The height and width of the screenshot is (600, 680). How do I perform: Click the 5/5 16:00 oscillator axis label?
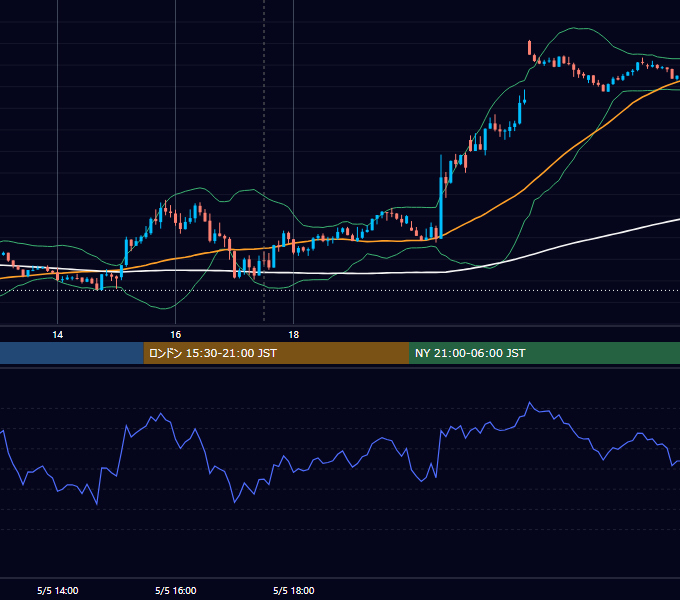176,590
